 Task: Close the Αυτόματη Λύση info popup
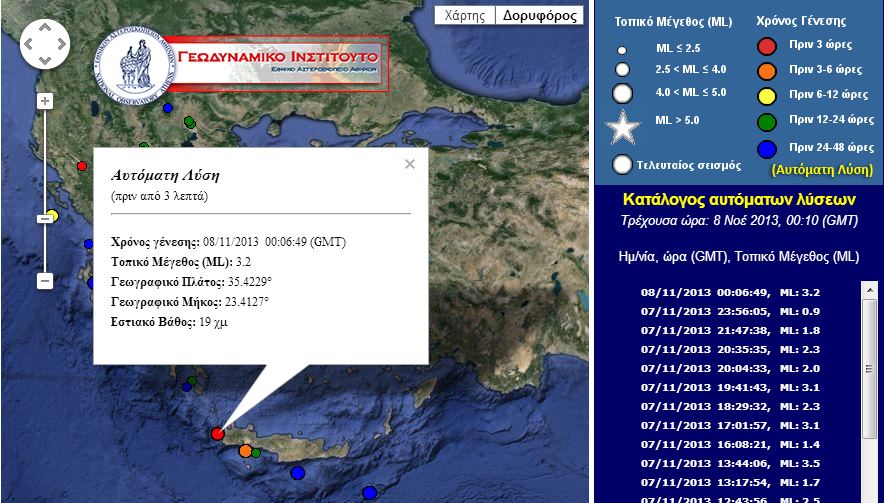click(409, 165)
